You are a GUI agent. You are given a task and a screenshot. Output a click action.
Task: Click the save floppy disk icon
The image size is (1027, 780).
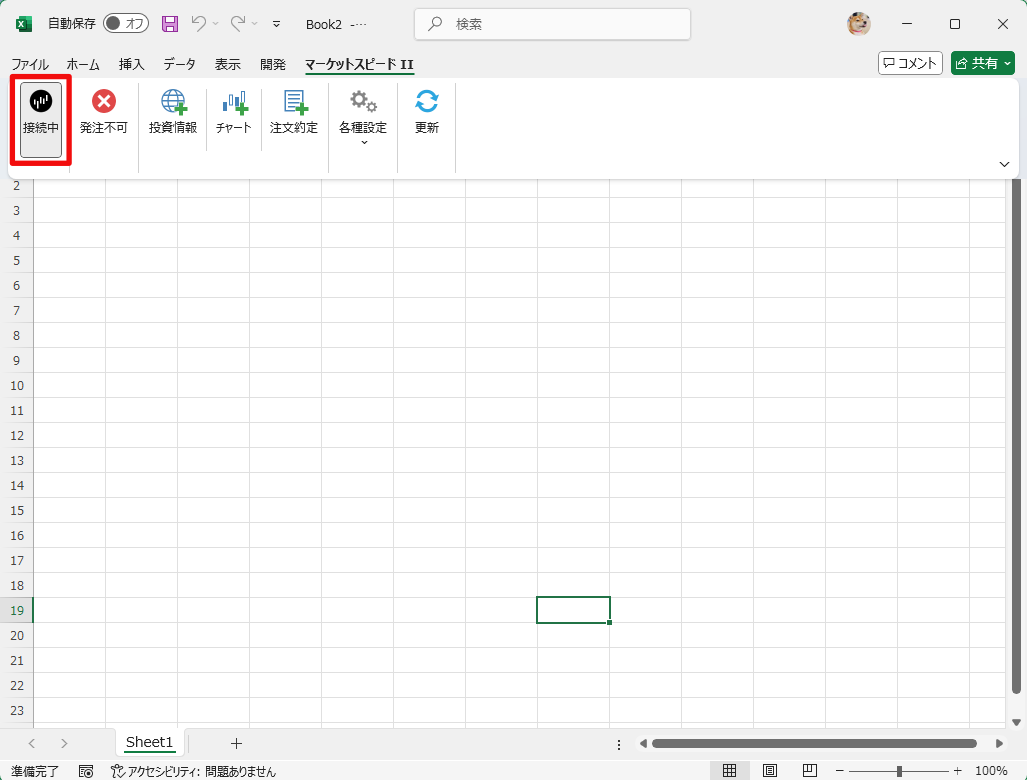(170, 24)
